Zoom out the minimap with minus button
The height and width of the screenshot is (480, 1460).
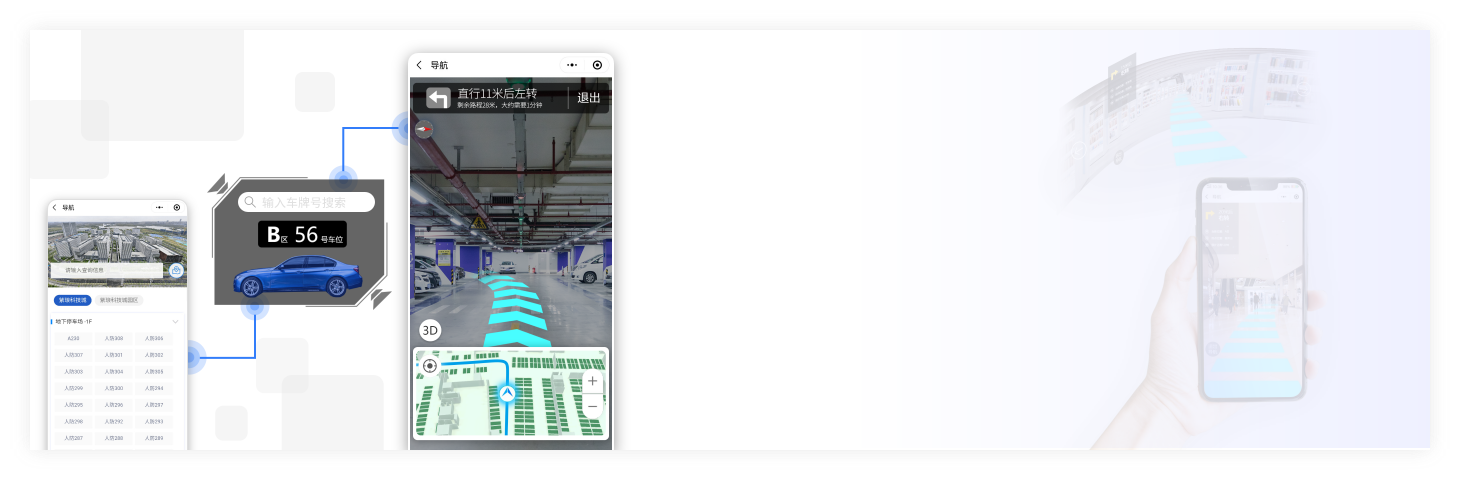(592, 405)
